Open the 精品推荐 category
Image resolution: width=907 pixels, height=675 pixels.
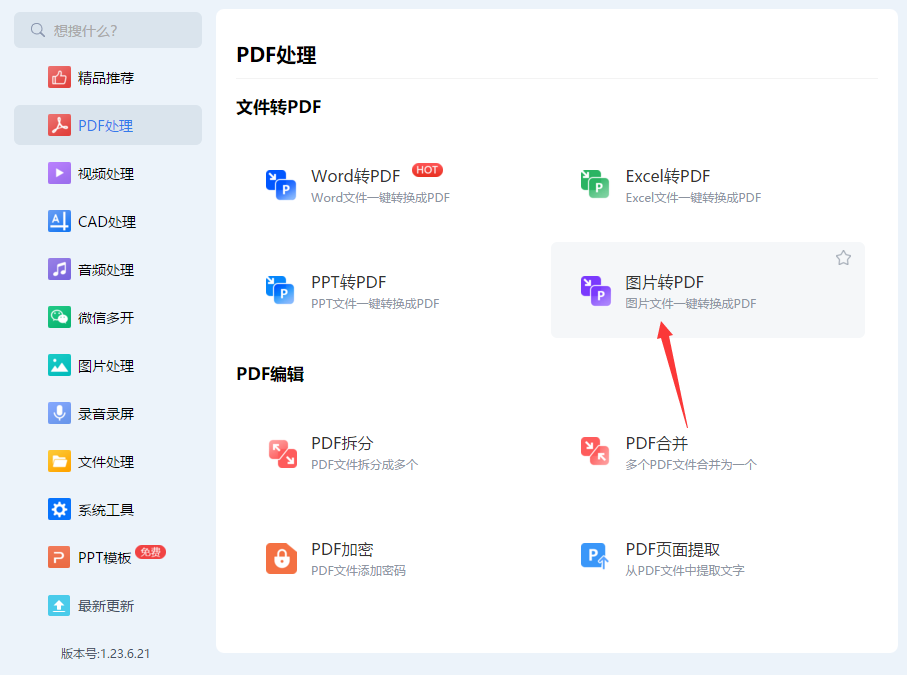tap(108, 78)
